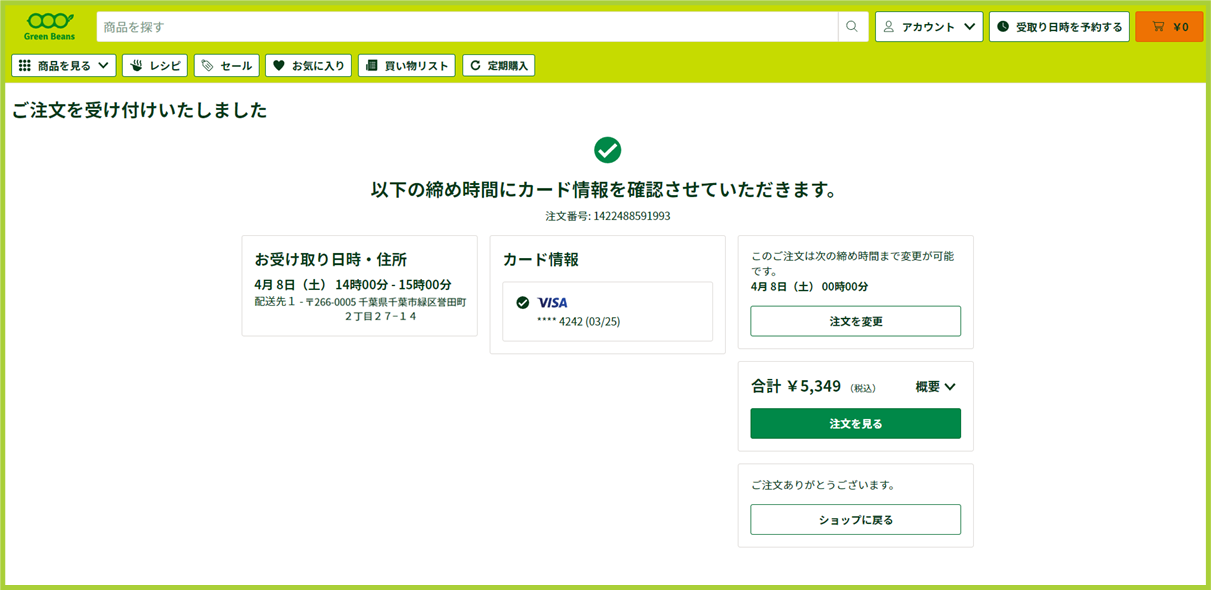
Task: Click the green 注文を見る button
Action: [x=856, y=423]
